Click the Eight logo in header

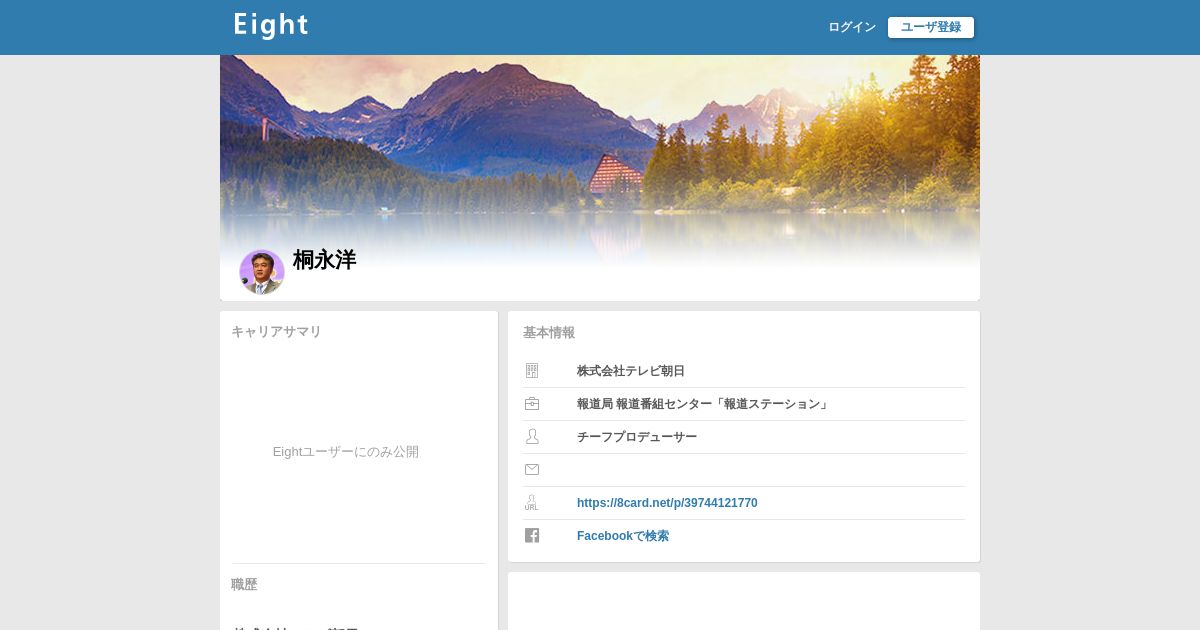(x=271, y=26)
